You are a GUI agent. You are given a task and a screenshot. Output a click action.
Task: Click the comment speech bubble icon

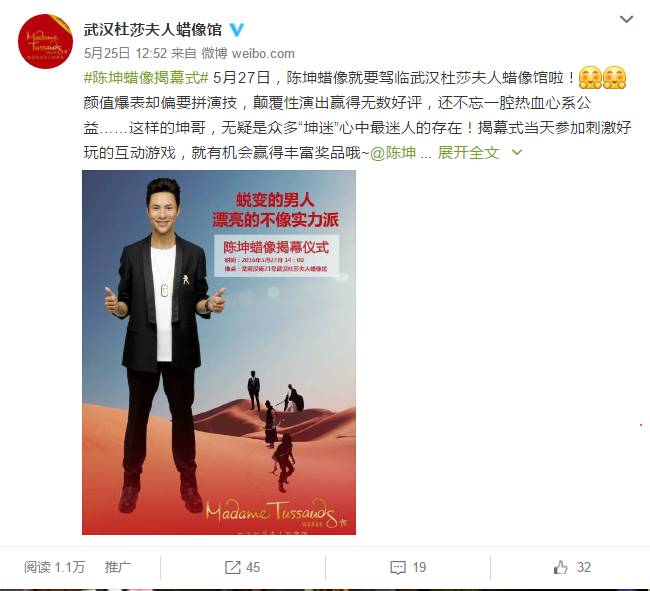click(x=398, y=567)
